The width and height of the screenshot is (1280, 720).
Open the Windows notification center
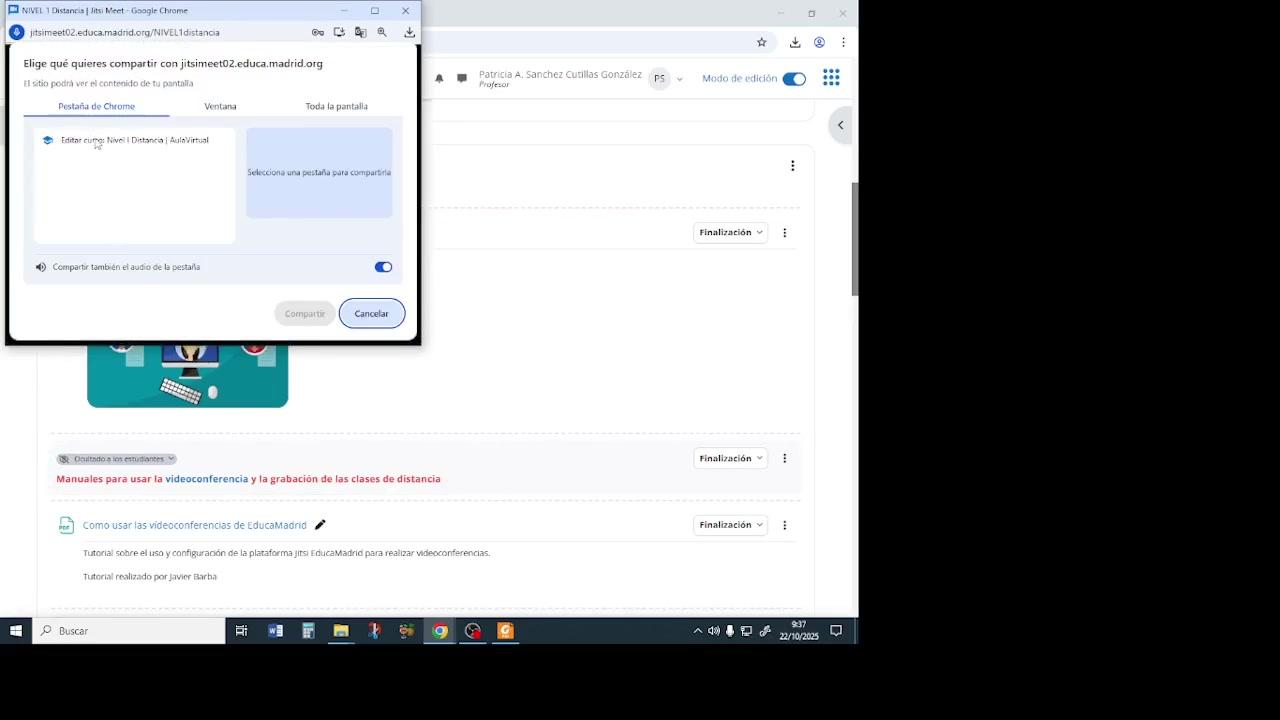(836, 631)
